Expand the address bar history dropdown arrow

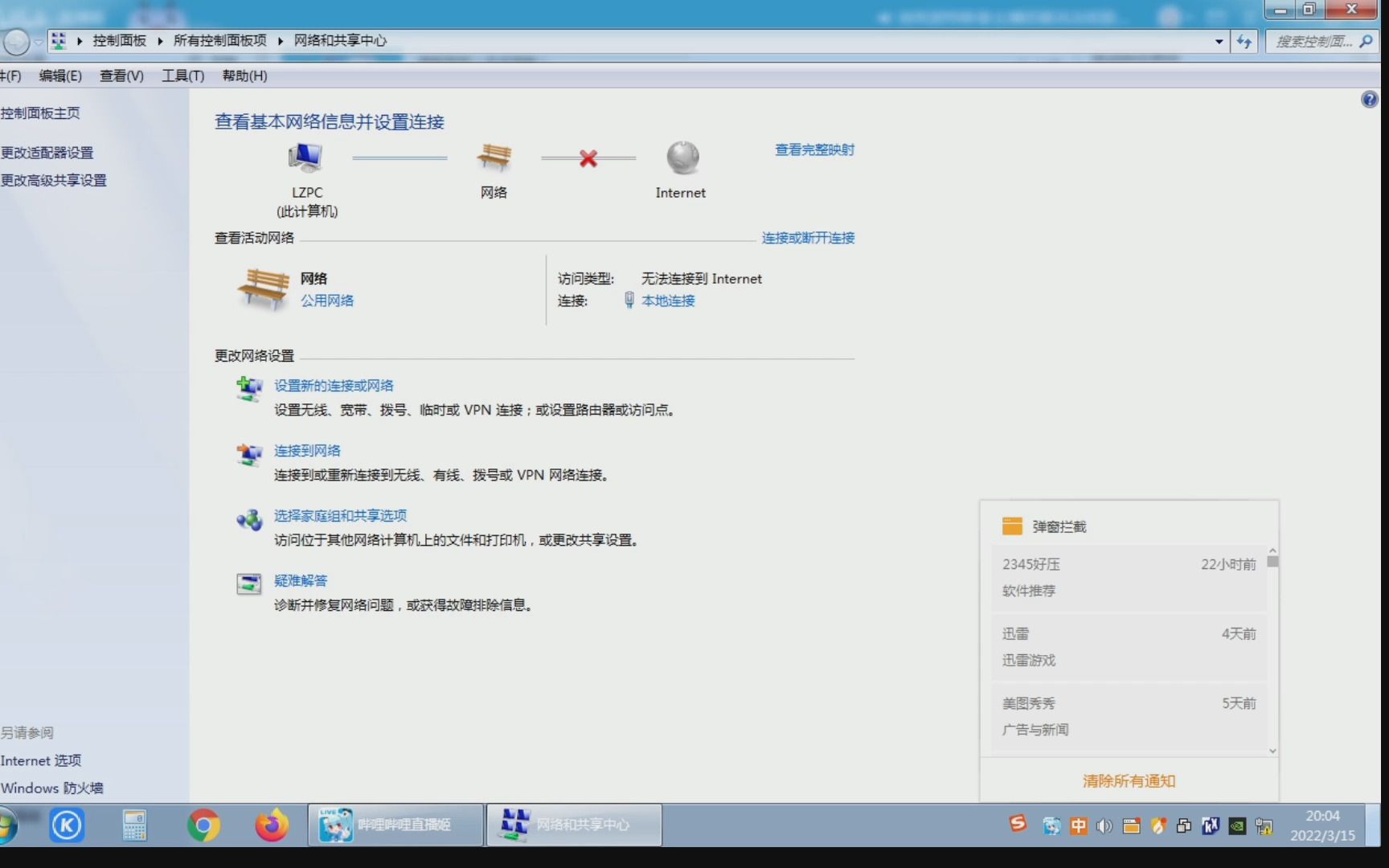click(x=1219, y=41)
